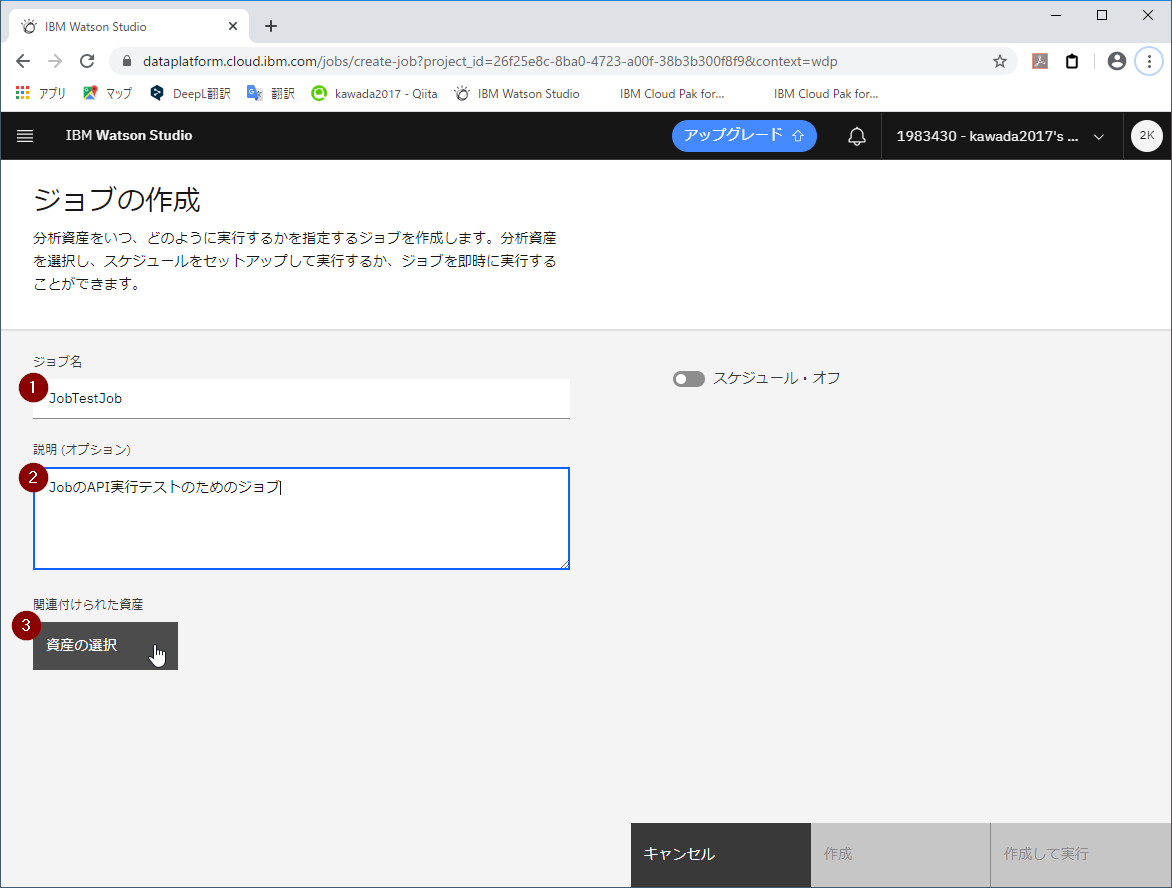Viewport: 1172px width, 888px height.
Task: Open the Chrome three-dot menu
Action: click(x=1149, y=61)
